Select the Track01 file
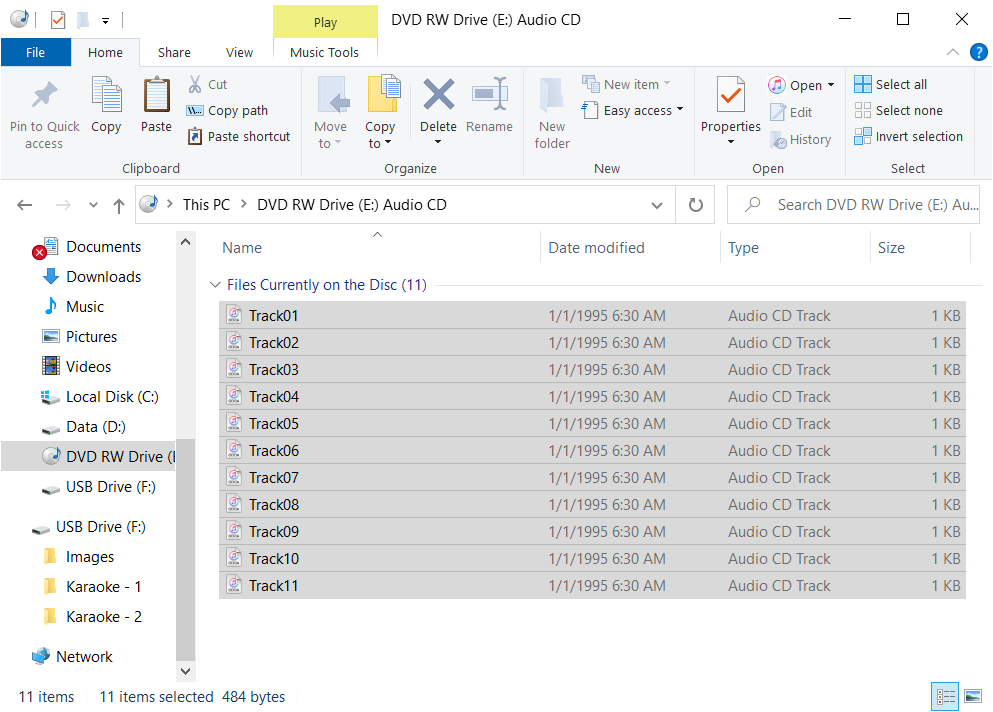Screen dimensions: 993x712 click(592, 315)
